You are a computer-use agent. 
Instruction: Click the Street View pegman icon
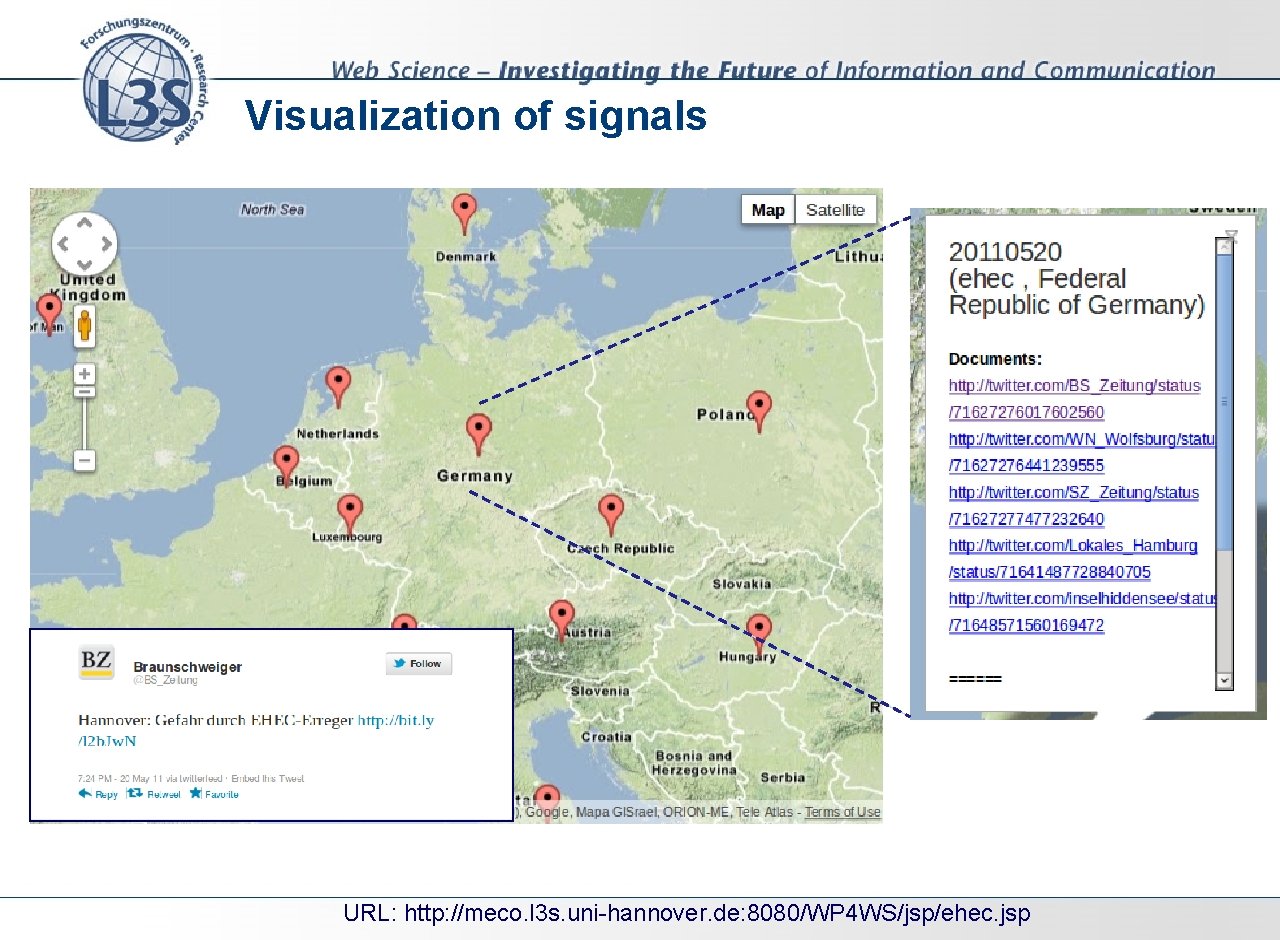(85, 326)
